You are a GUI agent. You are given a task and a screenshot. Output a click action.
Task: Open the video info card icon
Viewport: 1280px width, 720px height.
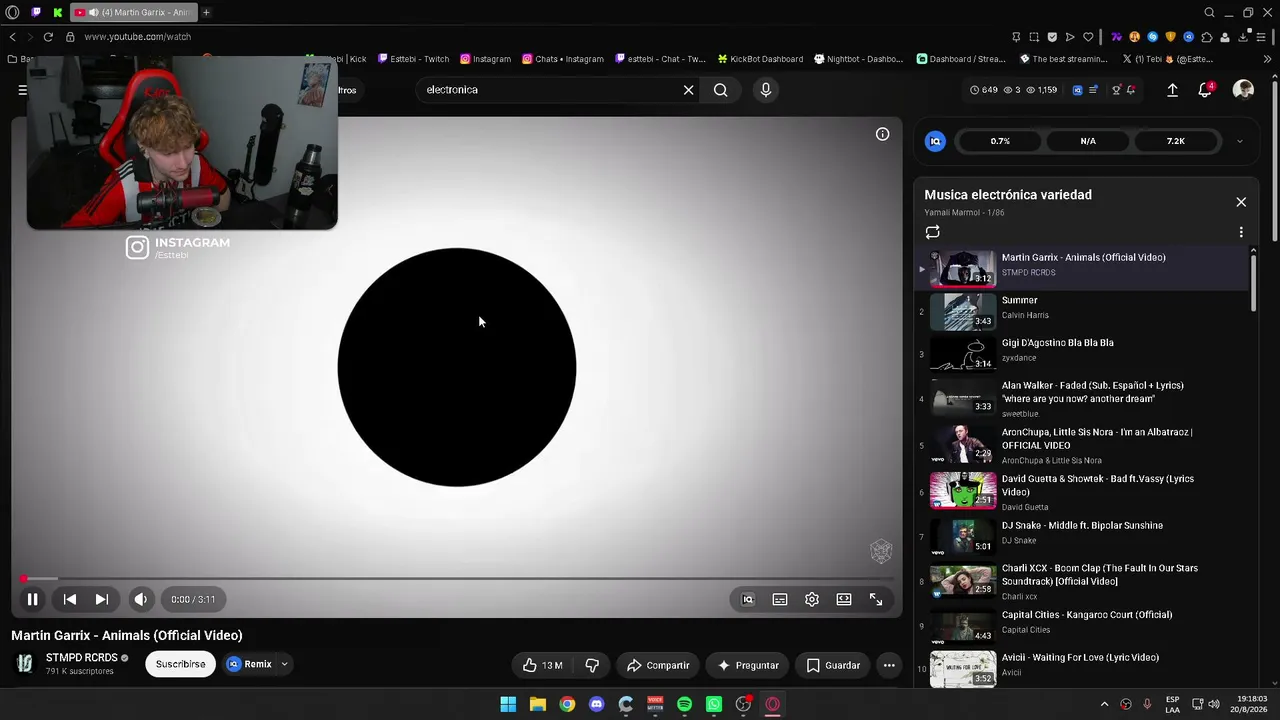tap(882, 134)
